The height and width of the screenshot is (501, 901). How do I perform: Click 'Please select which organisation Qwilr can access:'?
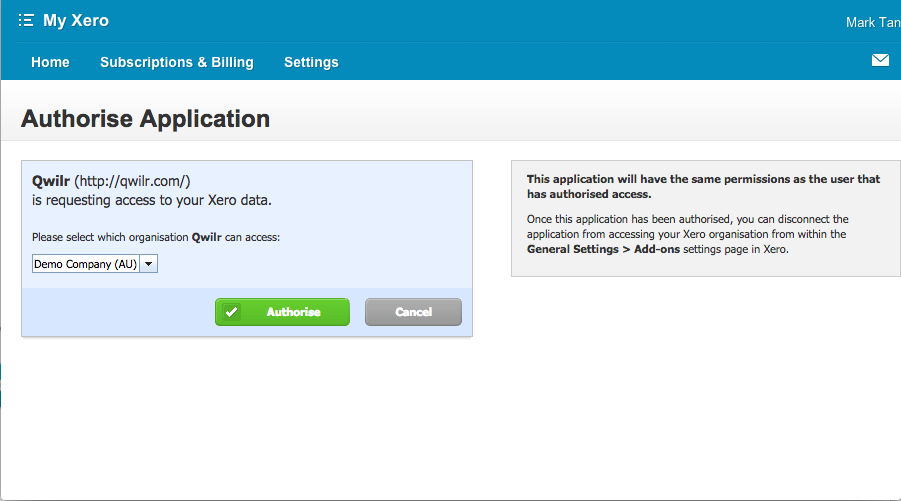click(x=156, y=237)
